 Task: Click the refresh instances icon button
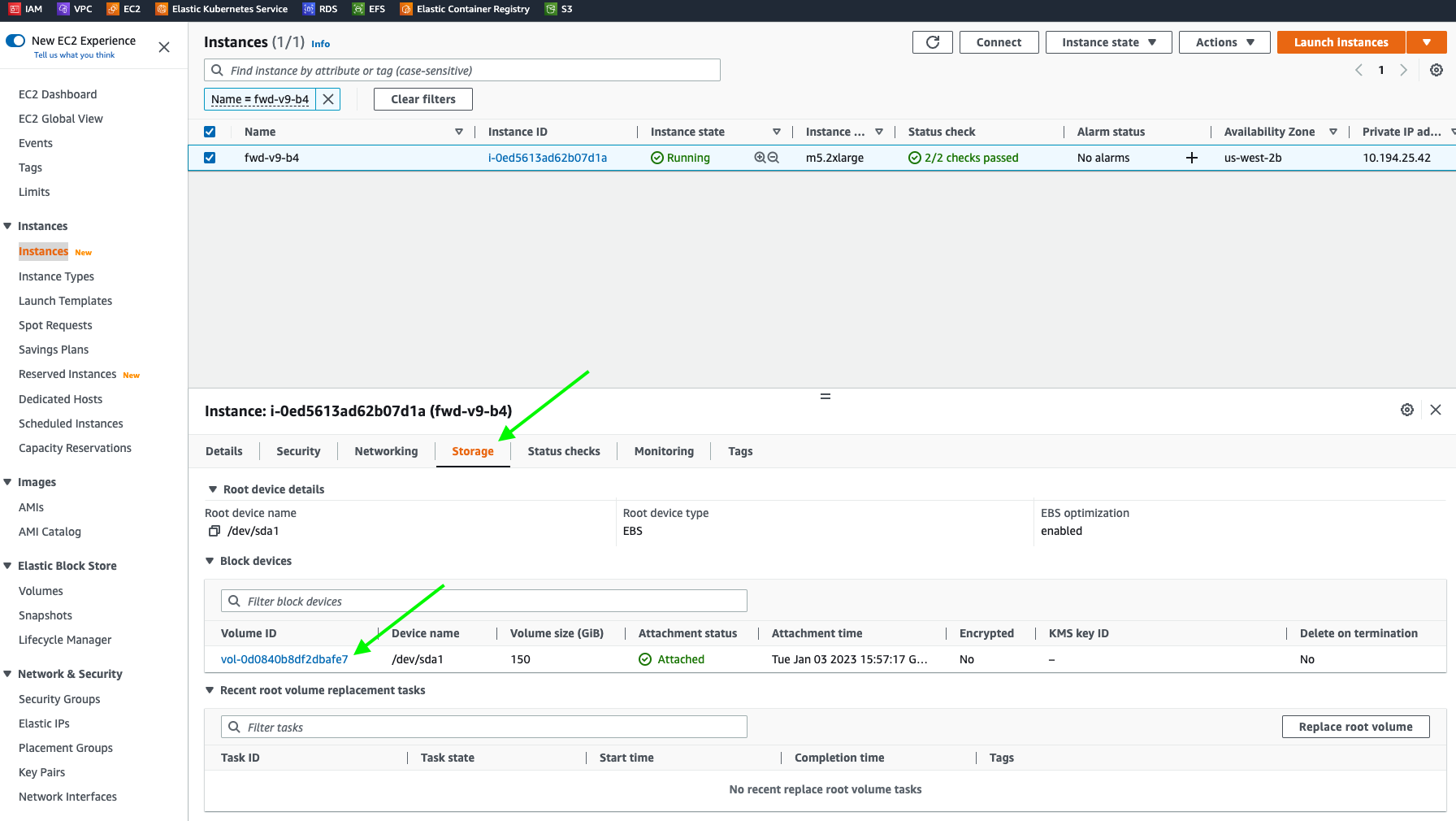click(x=932, y=42)
